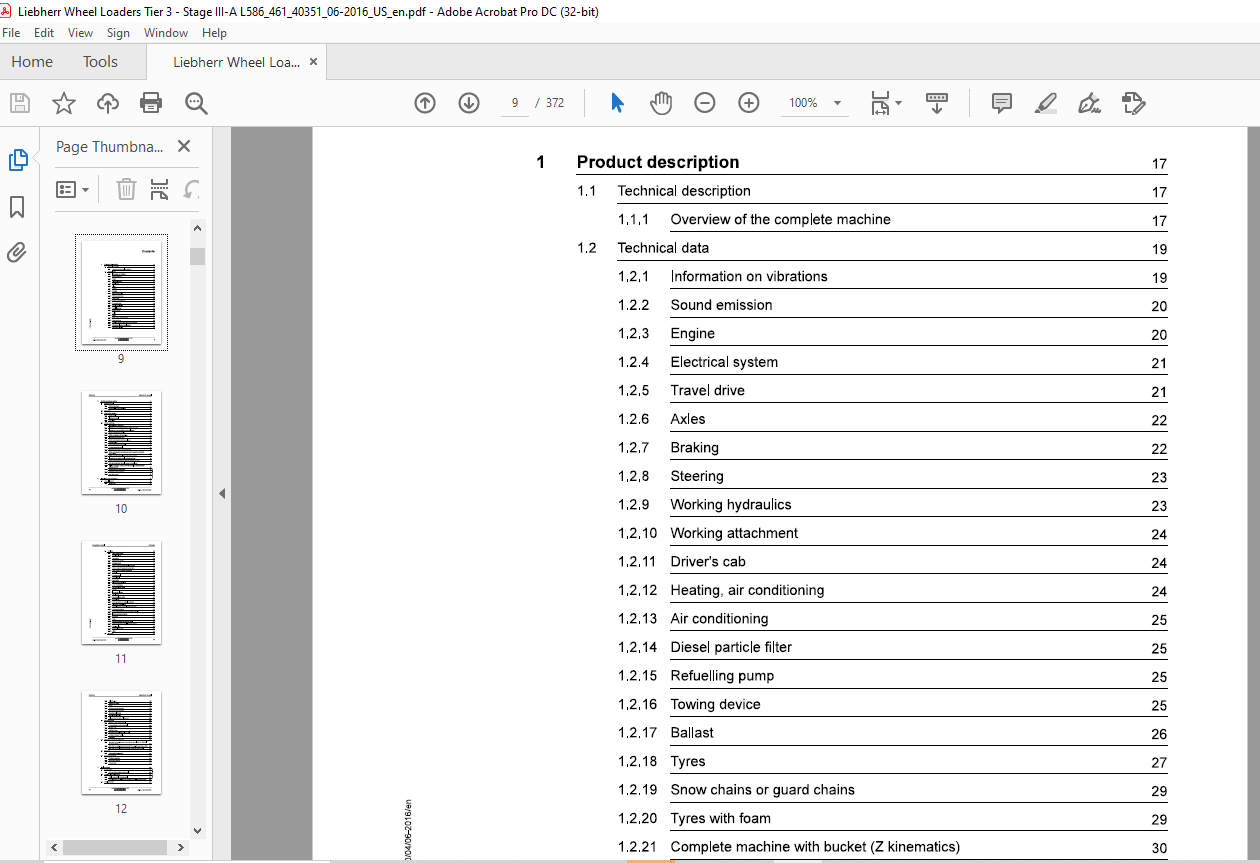The width and height of the screenshot is (1260, 863).
Task: Activate the selection arrow tool
Action: 617,103
